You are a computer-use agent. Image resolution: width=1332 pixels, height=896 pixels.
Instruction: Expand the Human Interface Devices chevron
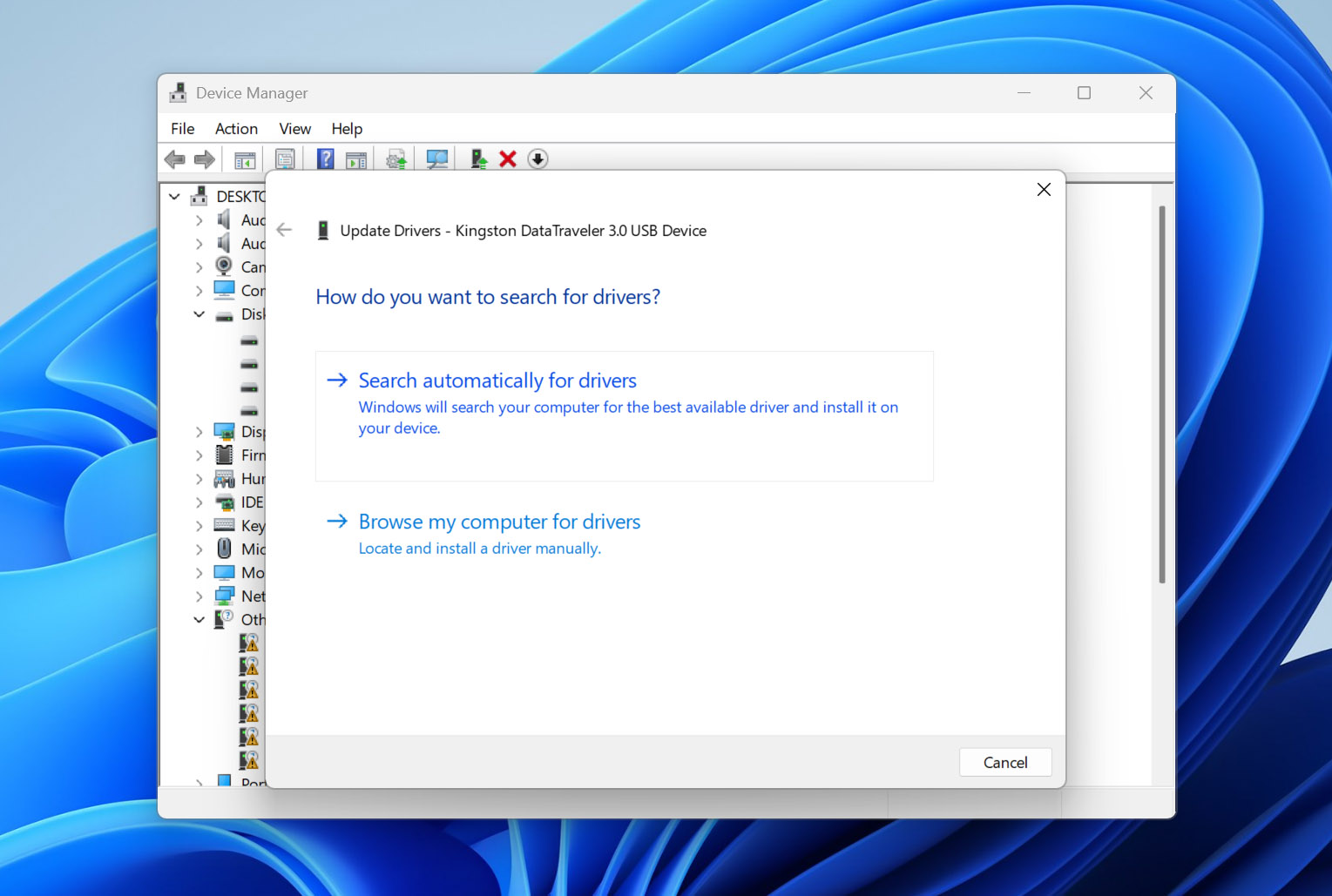199,479
